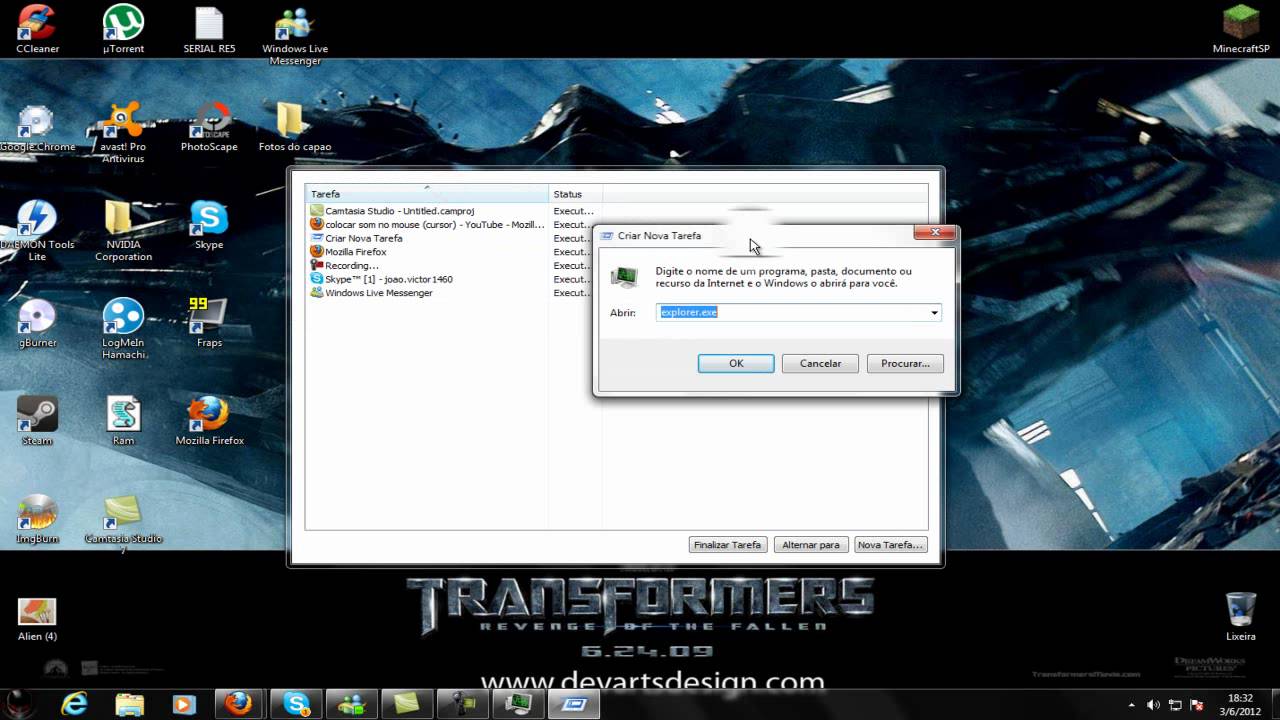1280x720 pixels.
Task: Open Internet Explorer from the taskbar
Action: [x=75, y=704]
